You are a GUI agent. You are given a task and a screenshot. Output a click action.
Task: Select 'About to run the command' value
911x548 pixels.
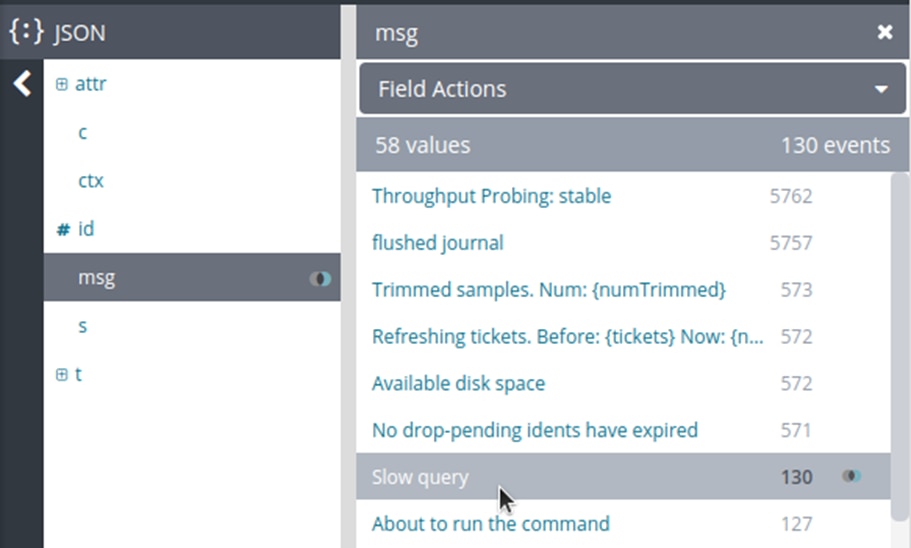490,523
